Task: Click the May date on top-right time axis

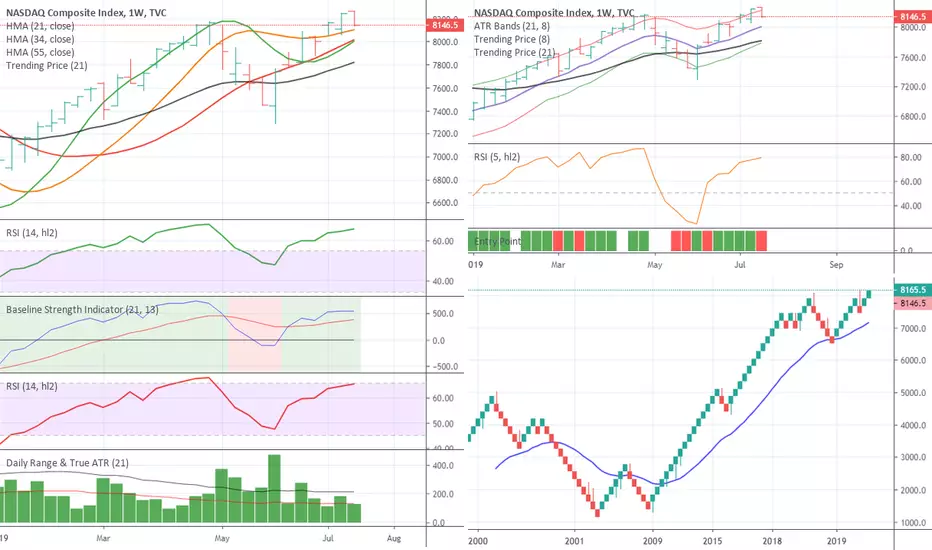Action: 654,265
